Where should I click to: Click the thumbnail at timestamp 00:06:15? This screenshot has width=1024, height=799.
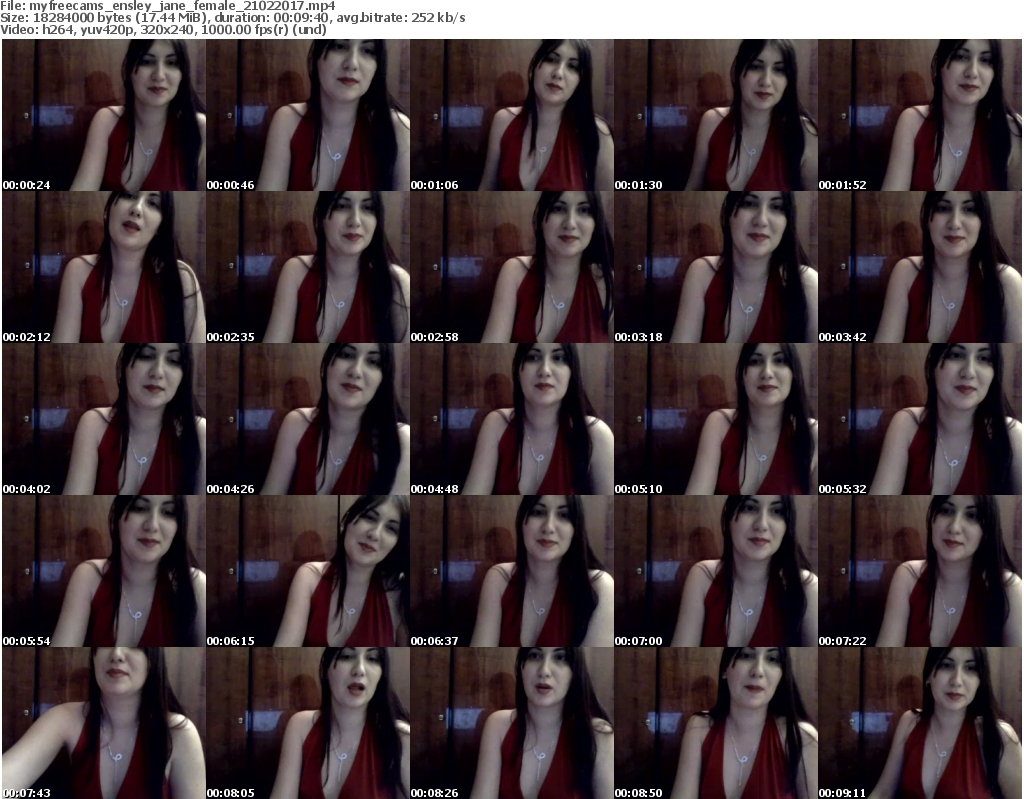[x=308, y=571]
